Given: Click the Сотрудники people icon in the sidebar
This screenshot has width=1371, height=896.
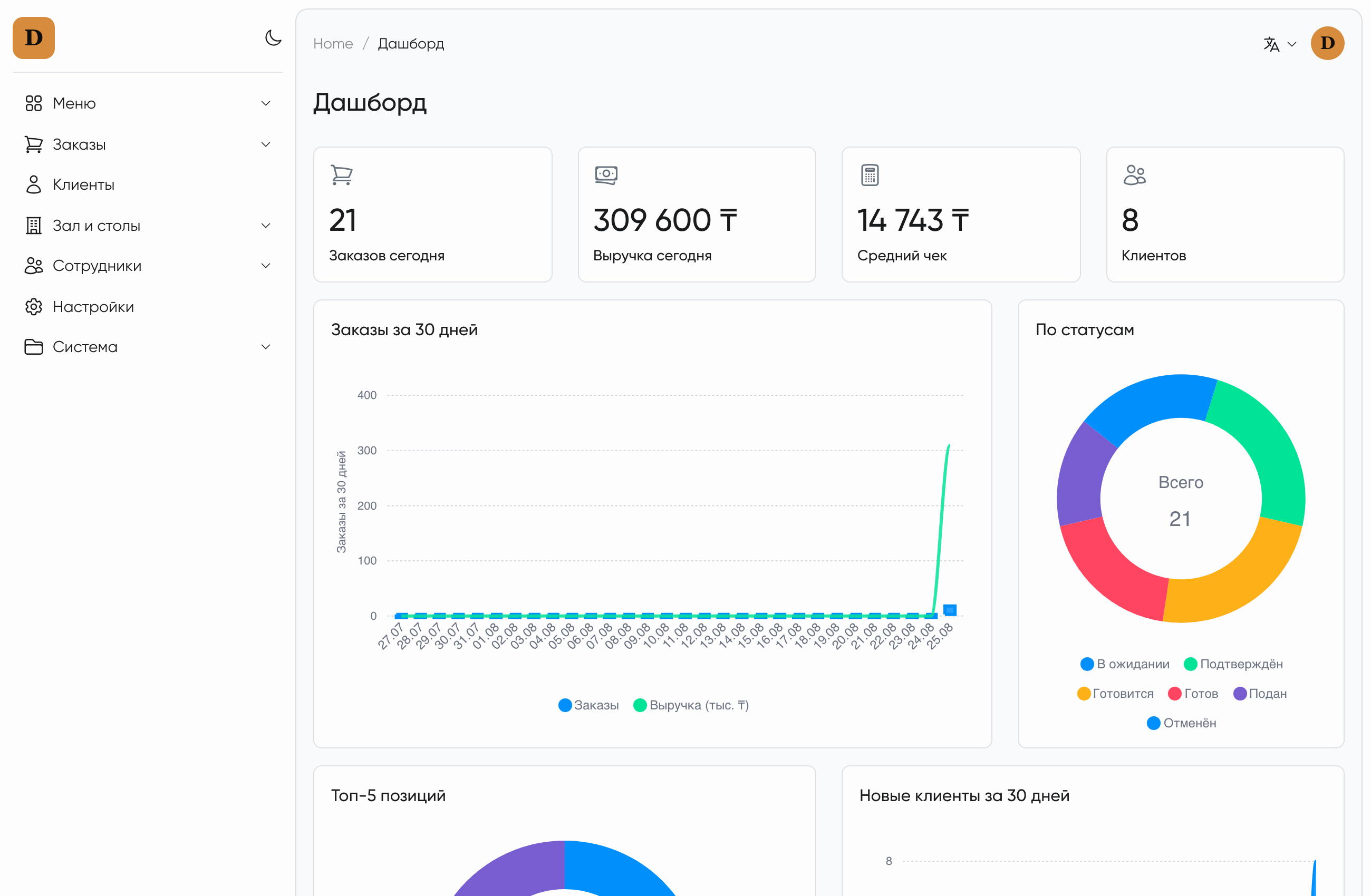Looking at the screenshot, I should (34, 266).
